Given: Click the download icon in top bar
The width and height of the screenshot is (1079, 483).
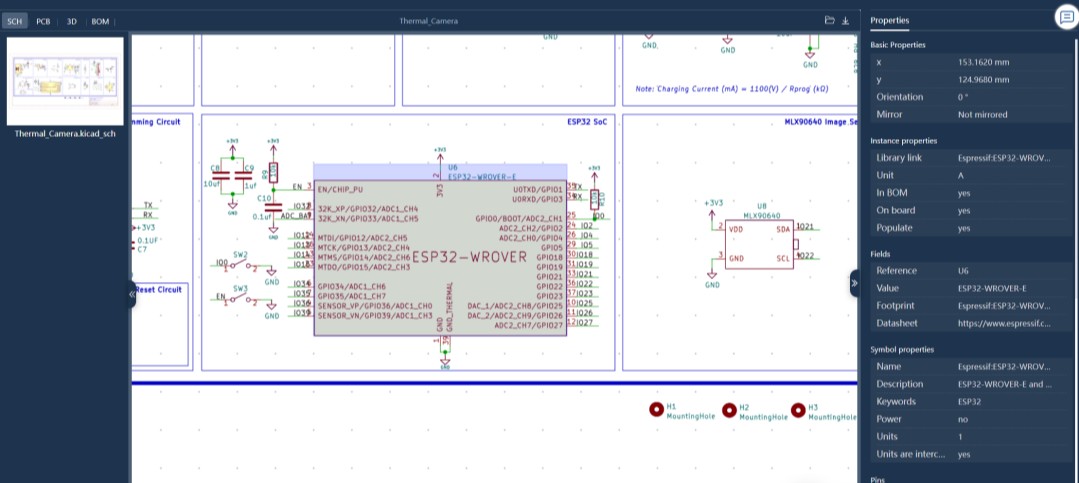Looking at the screenshot, I should coord(845,20).
